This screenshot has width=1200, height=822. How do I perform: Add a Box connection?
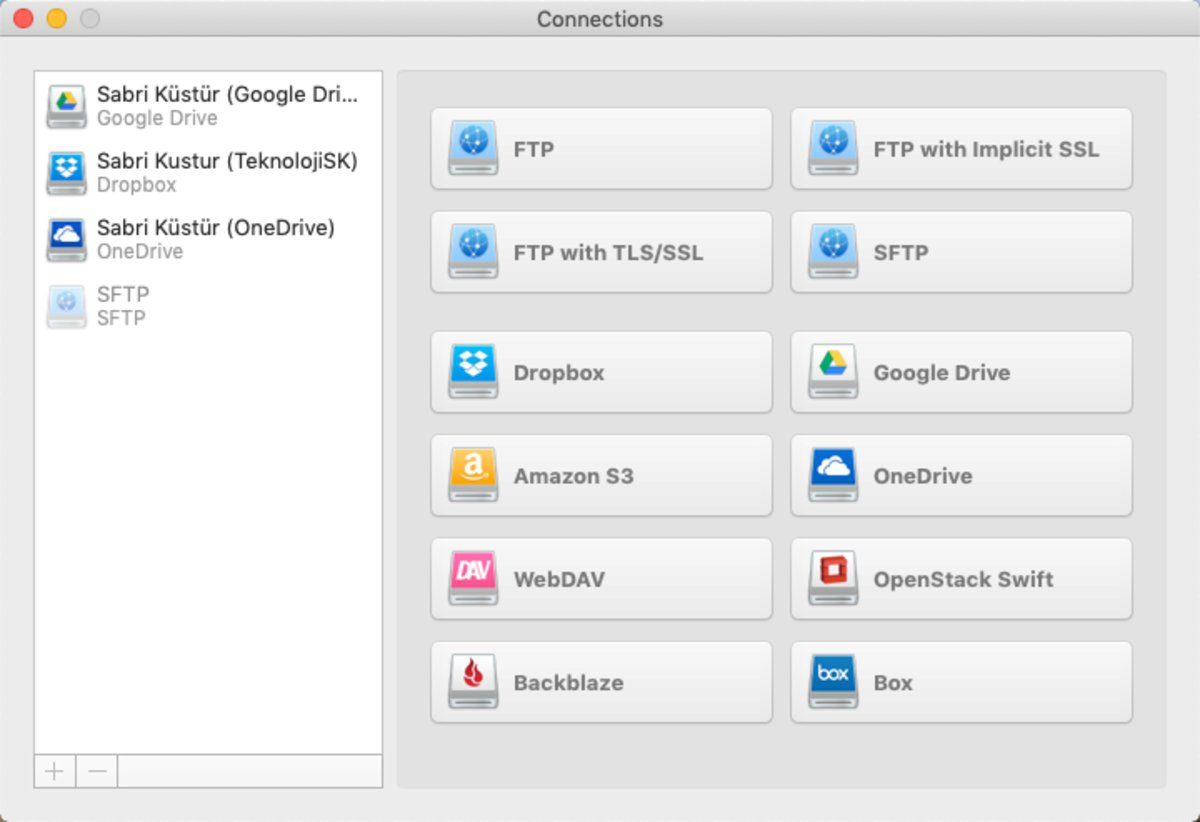pyautogui.click(x=961, y=682)
